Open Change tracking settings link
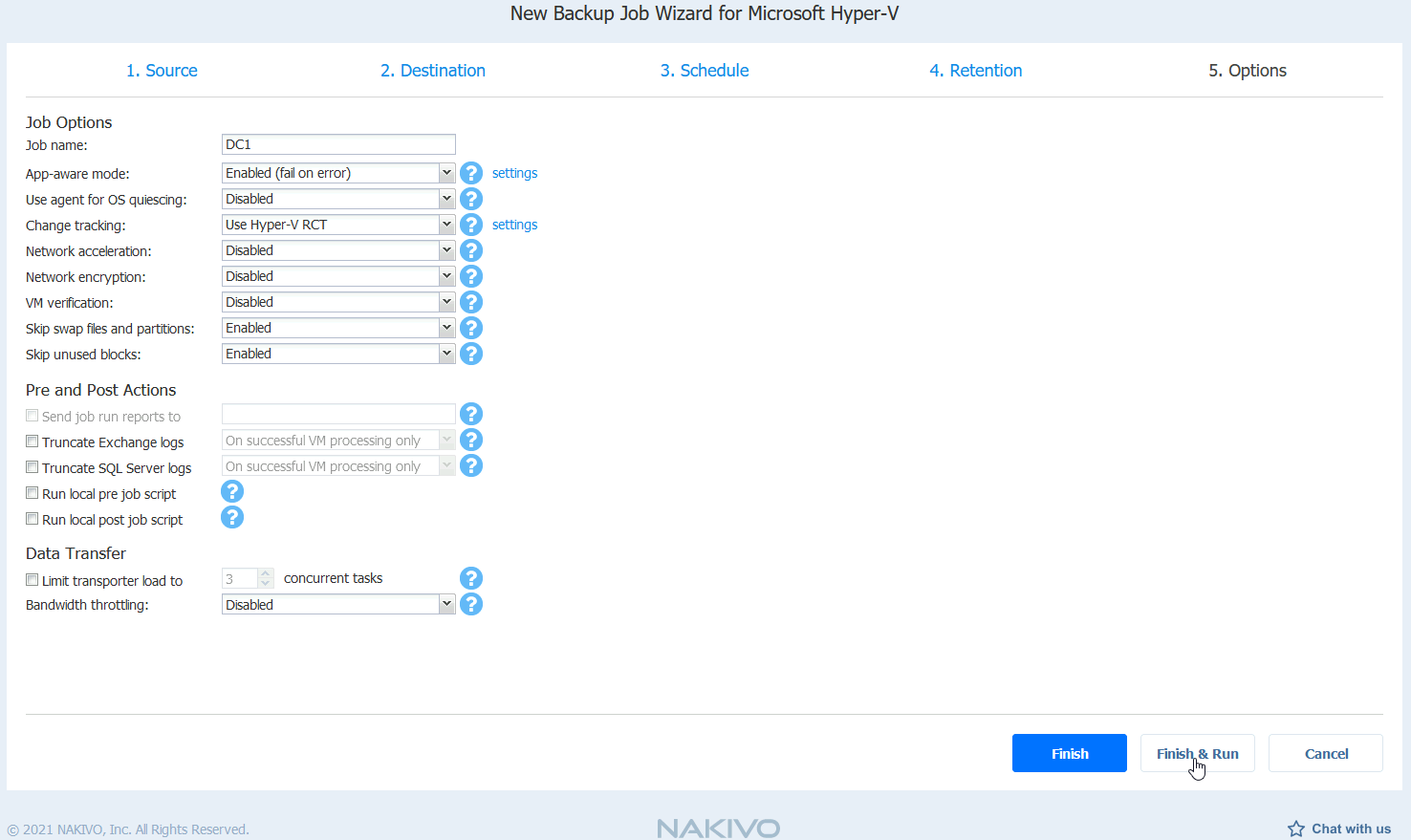1411x840 pixels. click(514, 225)
